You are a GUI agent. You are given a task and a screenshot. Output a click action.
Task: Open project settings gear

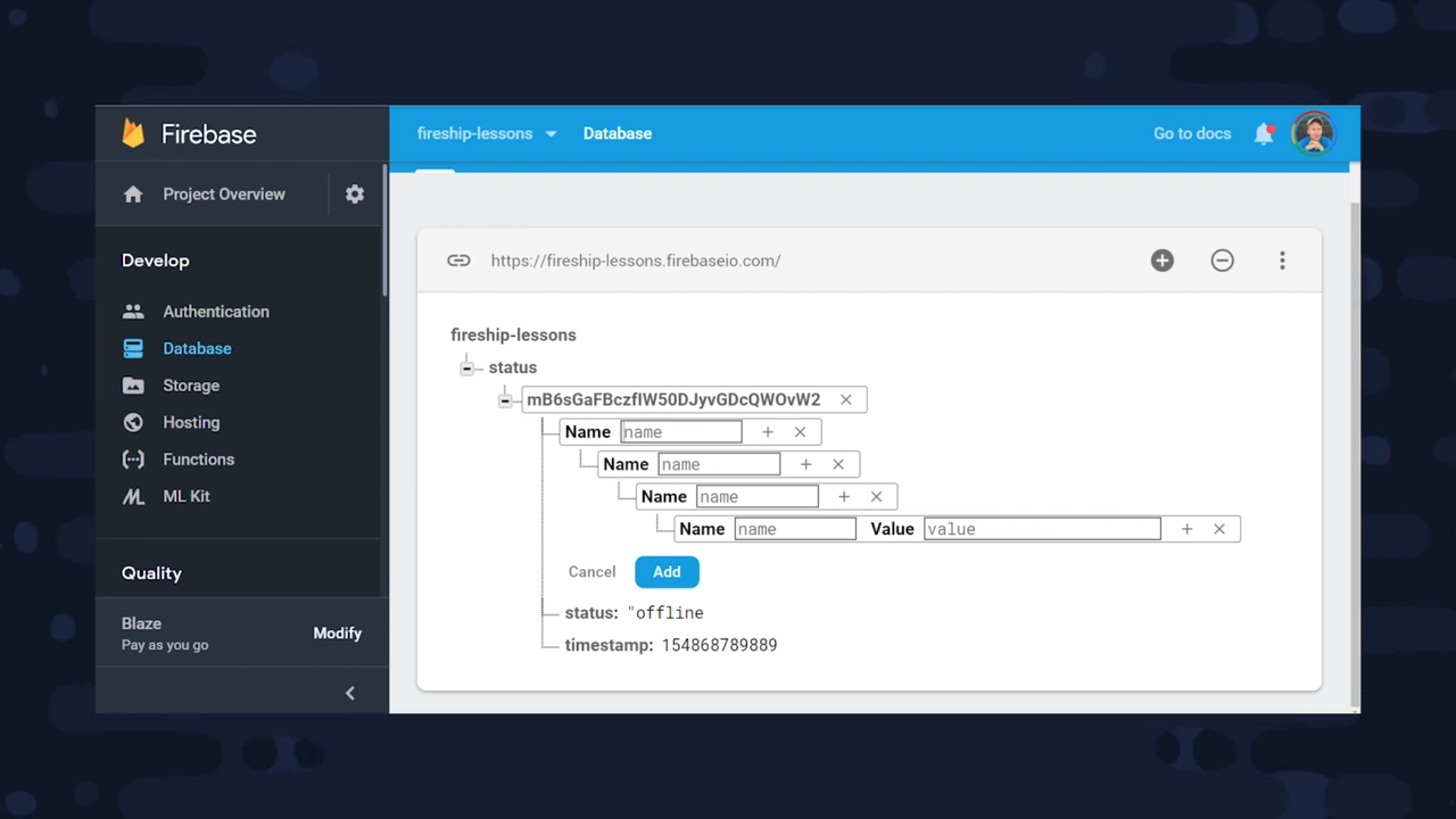point(355,194)
